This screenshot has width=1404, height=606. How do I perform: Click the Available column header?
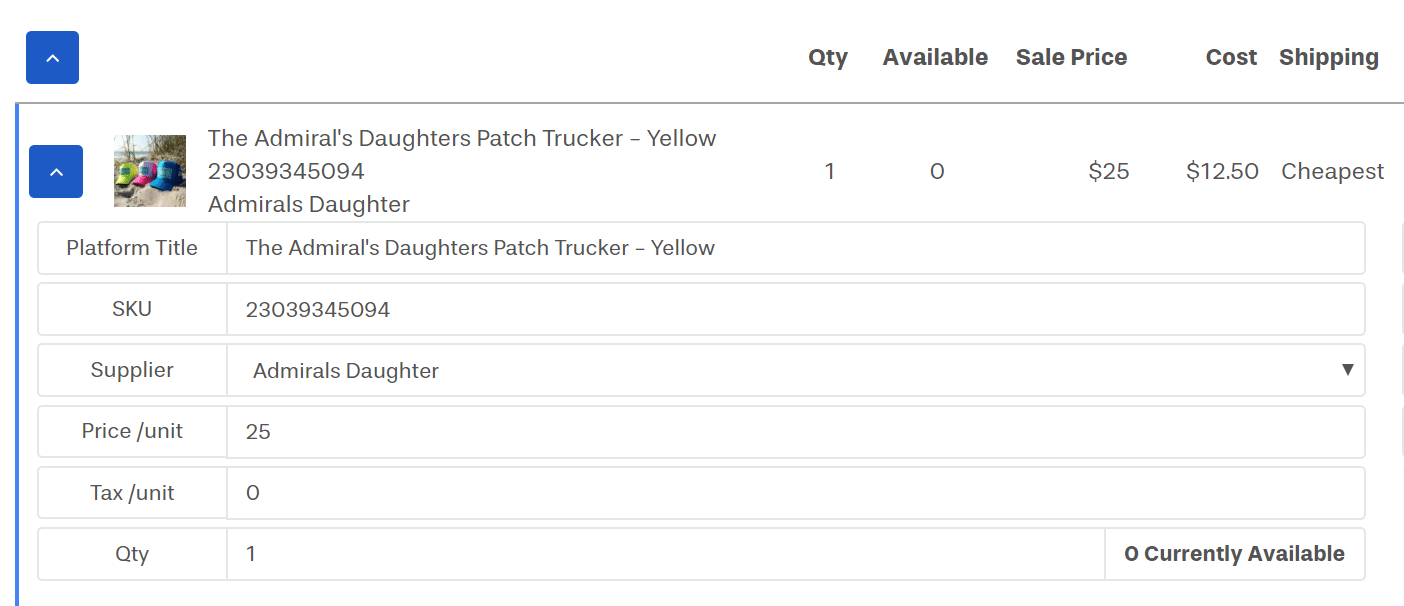coord(935,58)
